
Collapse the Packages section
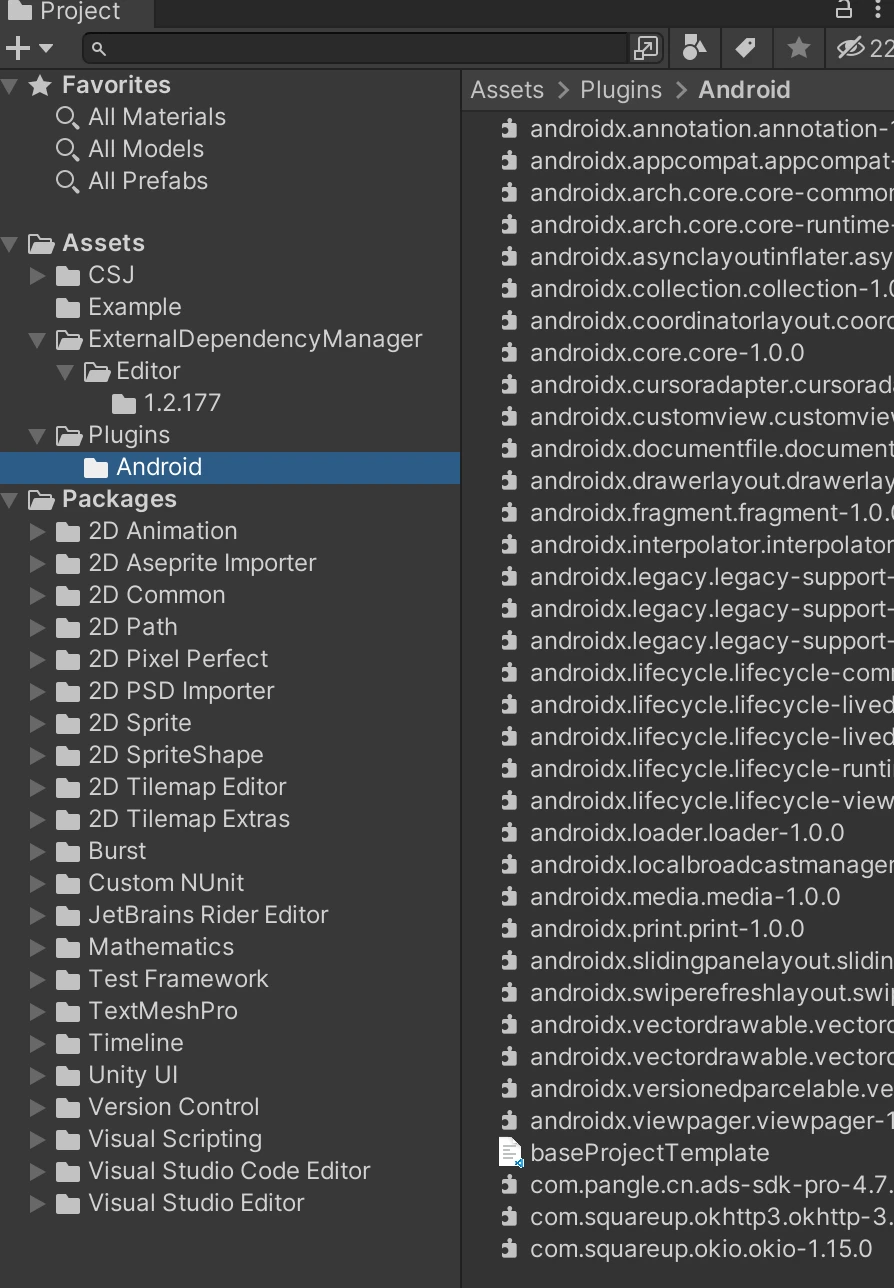pos(11,499)
